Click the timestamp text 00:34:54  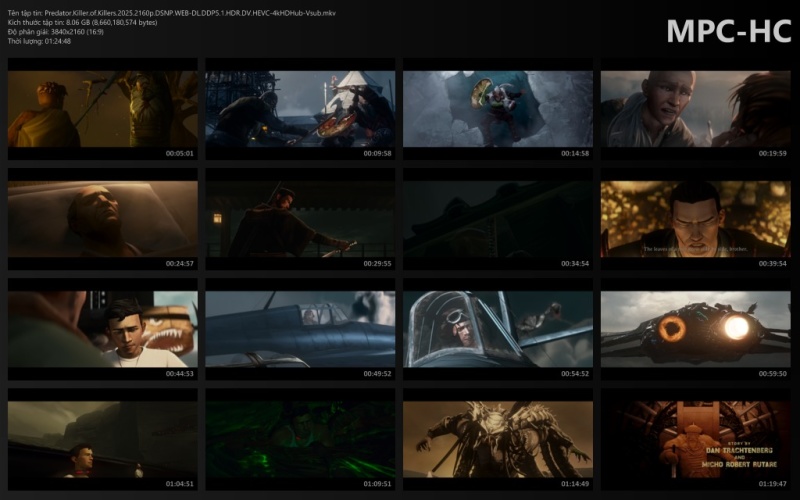click(575, 264)
